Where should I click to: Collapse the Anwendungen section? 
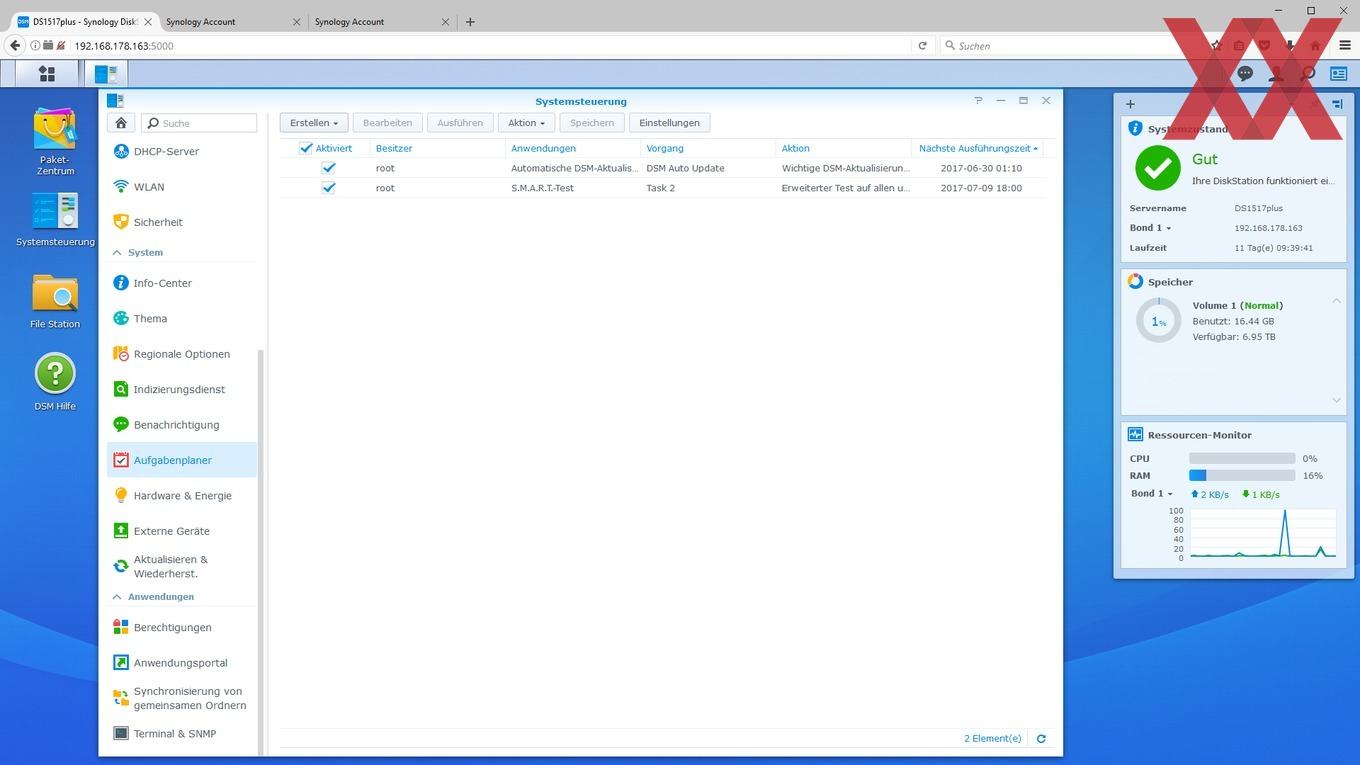pos(117,597)
